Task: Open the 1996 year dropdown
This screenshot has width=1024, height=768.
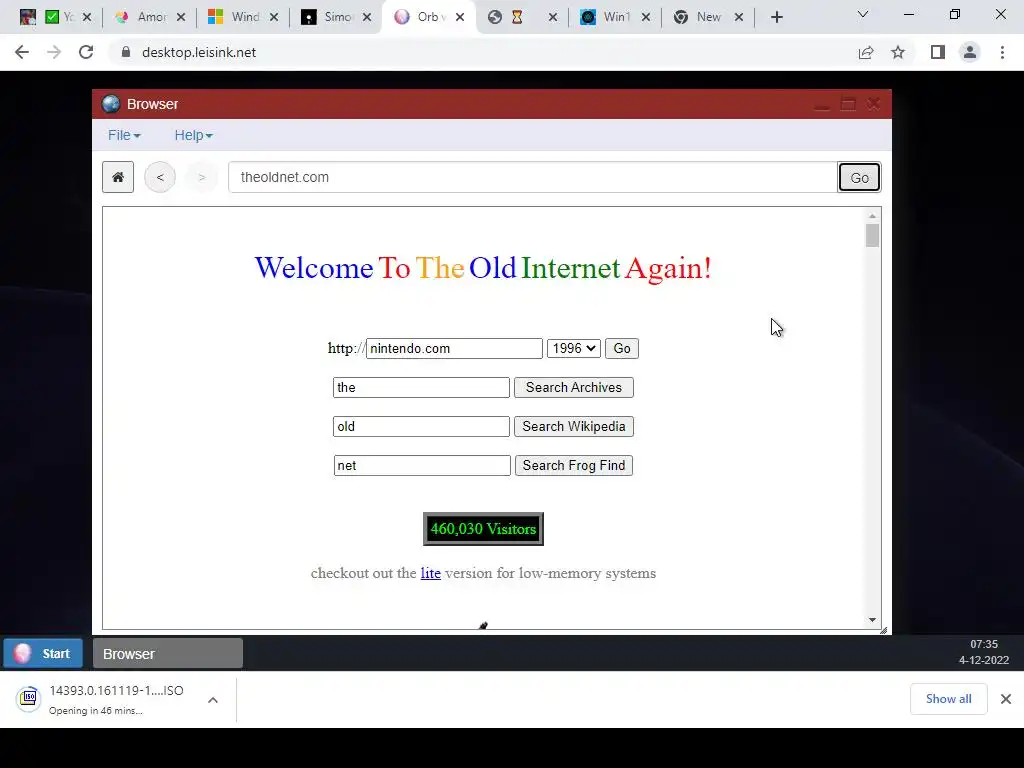Action: pos(573,348)
